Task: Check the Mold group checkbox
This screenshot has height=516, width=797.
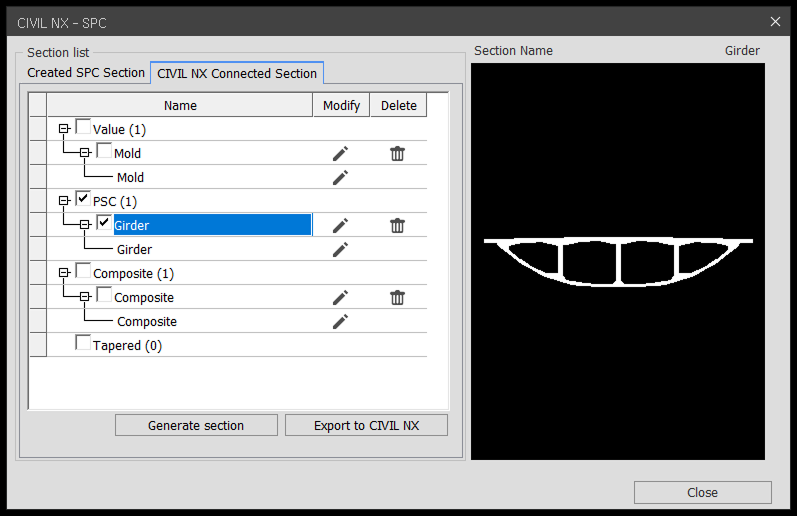Action: tap(104, 150)
